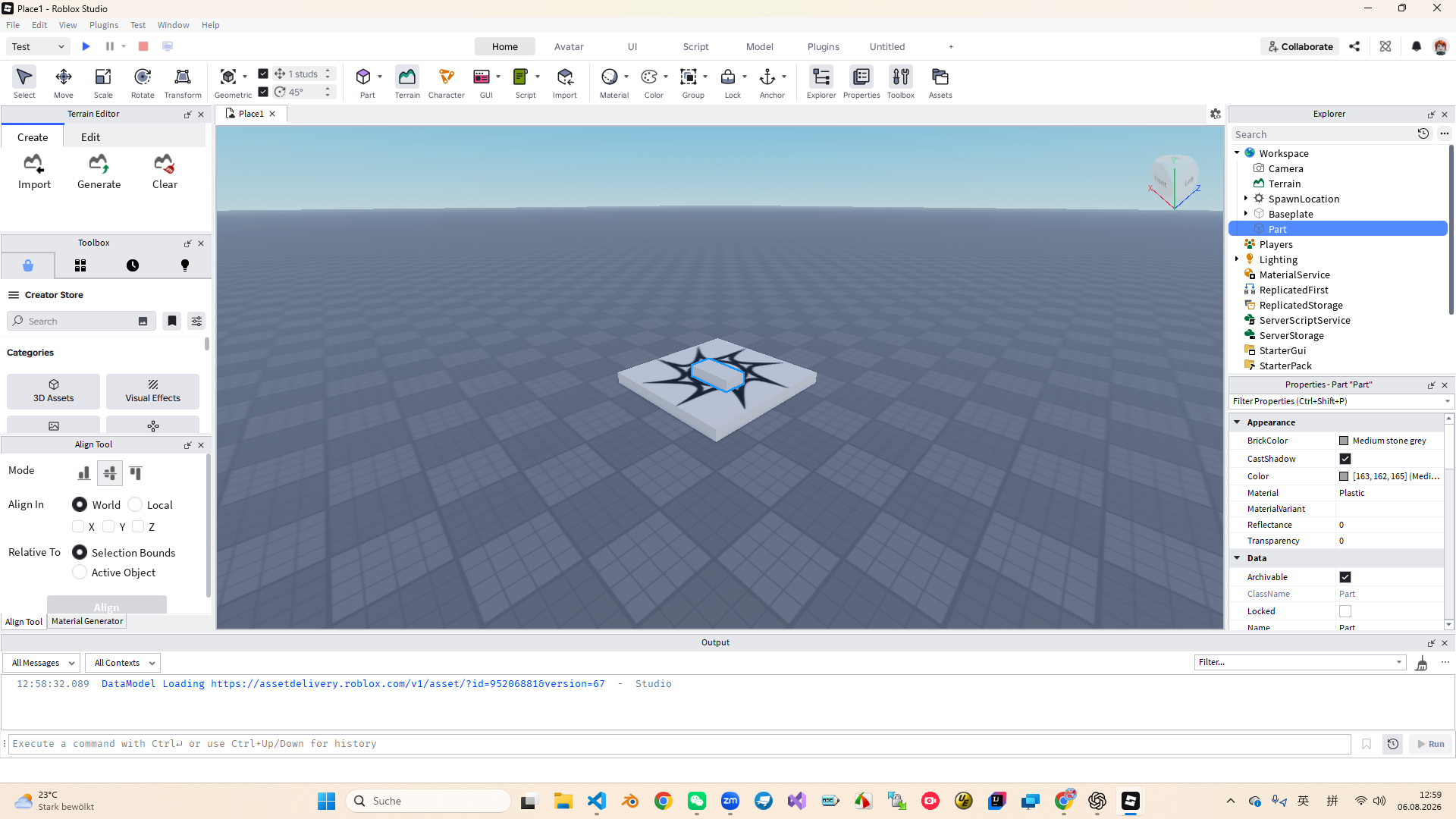Add a Script from ribbon
The width and height of the screenshot is (1456, 819).
tap(521, 83)
